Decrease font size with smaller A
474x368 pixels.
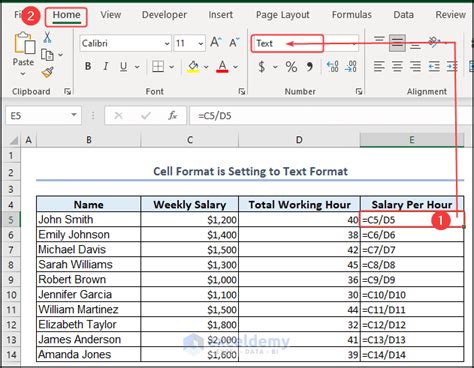[234, 43]
